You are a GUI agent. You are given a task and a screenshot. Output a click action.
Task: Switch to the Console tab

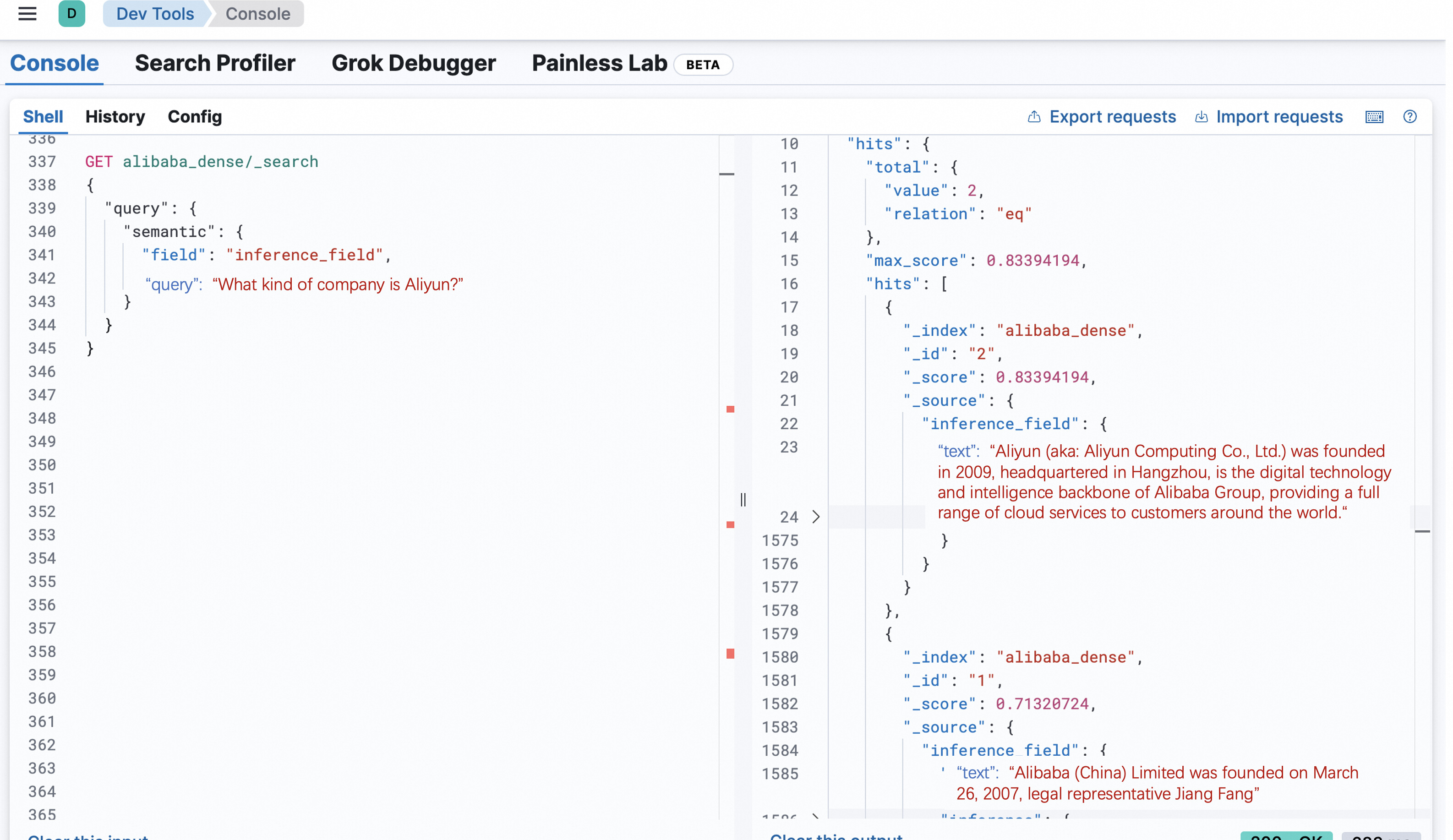[55, 63]
